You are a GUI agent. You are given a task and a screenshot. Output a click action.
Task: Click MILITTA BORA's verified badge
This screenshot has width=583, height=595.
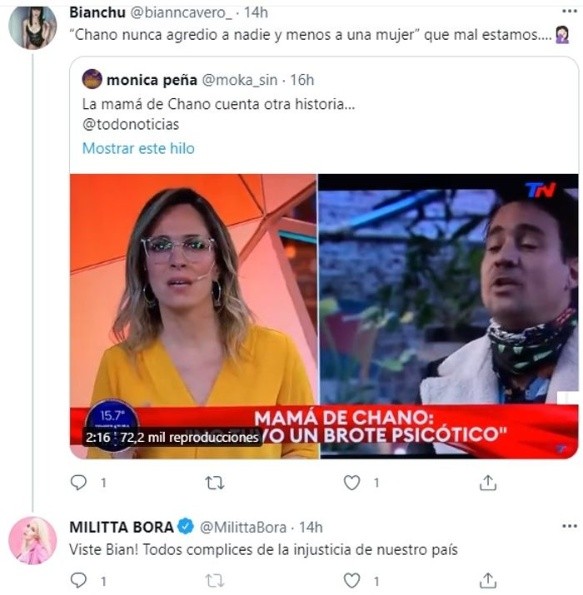[x=186, y=527]
